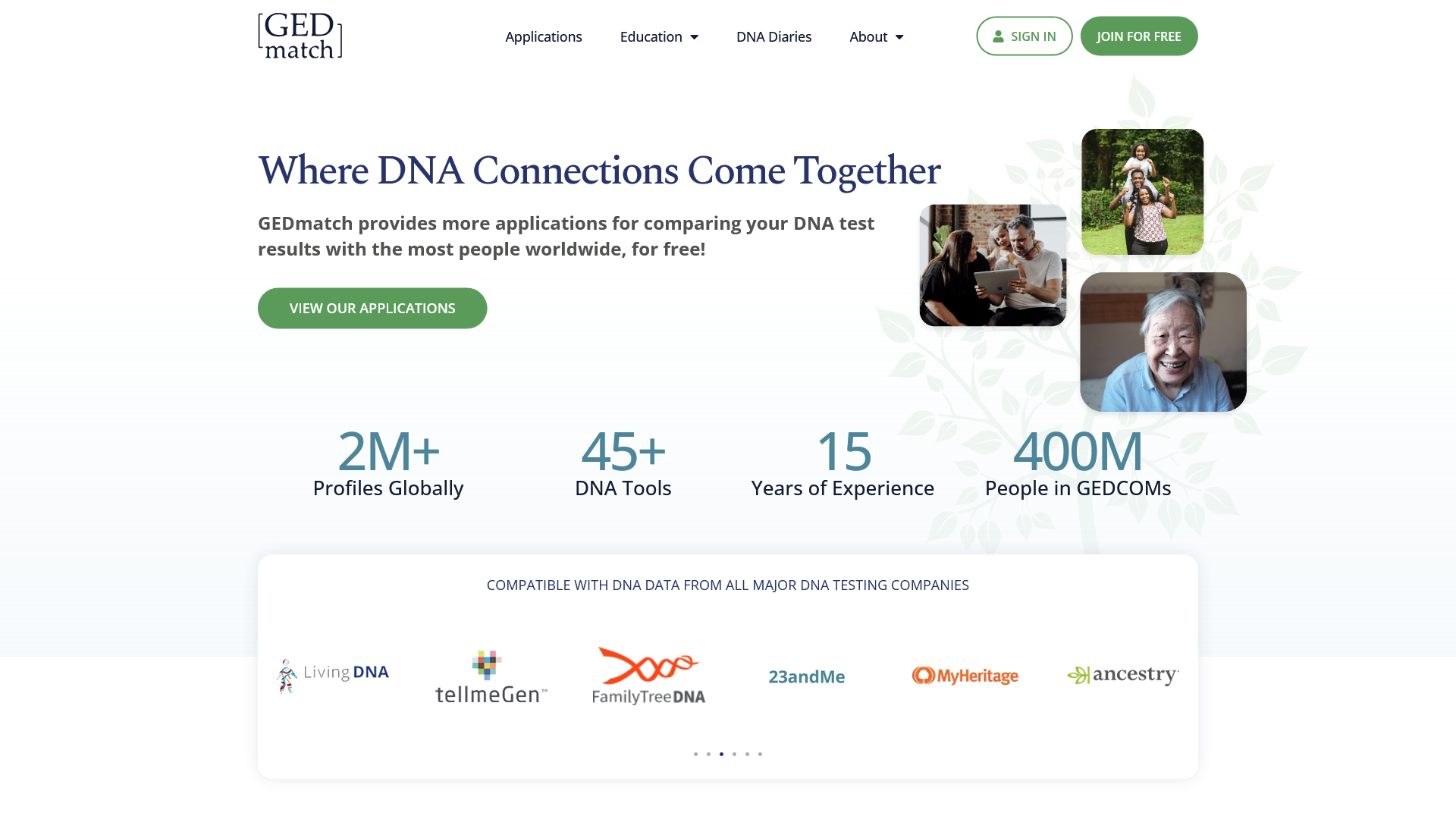Select the MyHeritage logo
The width and height of the screenshot is (1456, 819).
click(964, 676)
